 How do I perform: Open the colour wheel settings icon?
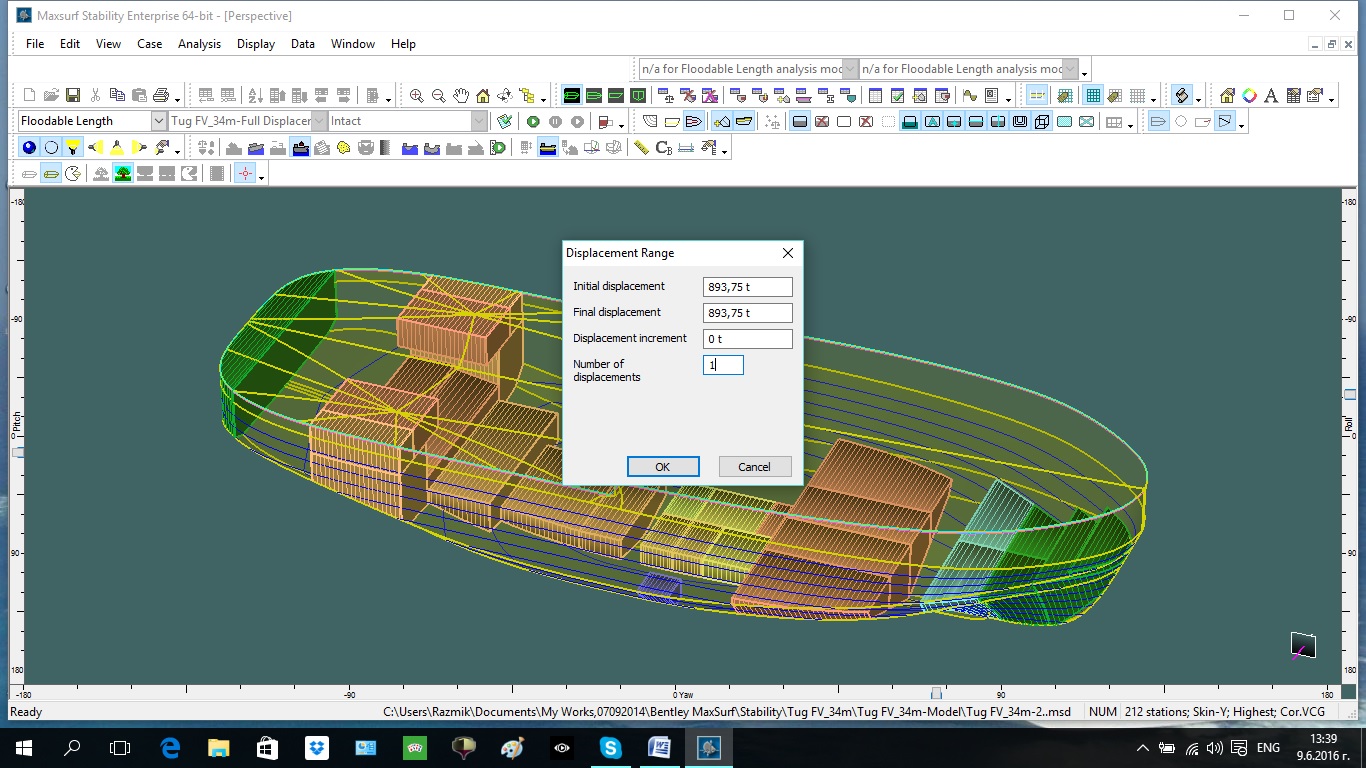[1249, 96]
